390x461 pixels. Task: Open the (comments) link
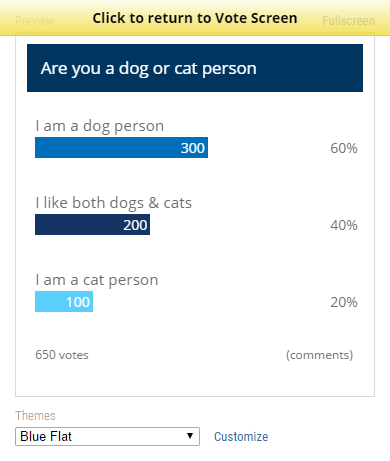(319, 355)
